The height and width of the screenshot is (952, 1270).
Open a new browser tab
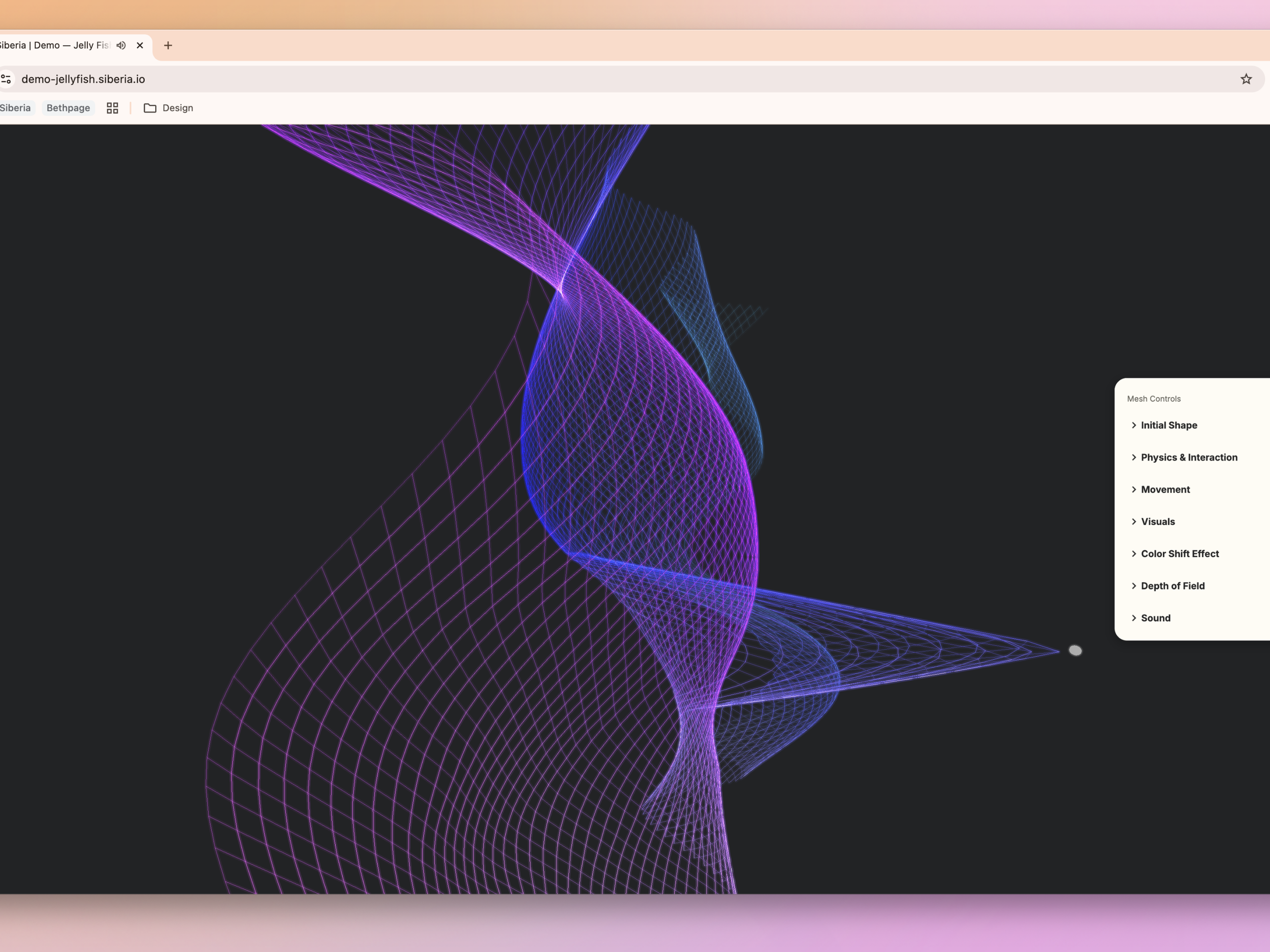coord(168,45)
